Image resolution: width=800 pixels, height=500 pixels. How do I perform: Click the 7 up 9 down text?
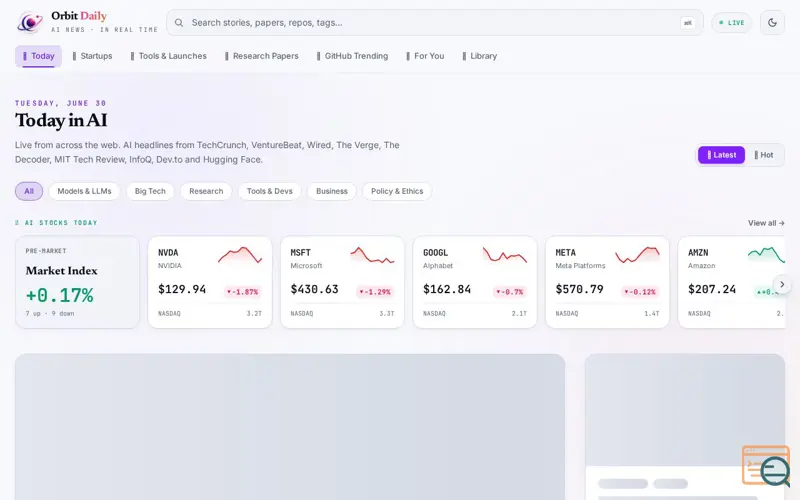coord(50,314)
